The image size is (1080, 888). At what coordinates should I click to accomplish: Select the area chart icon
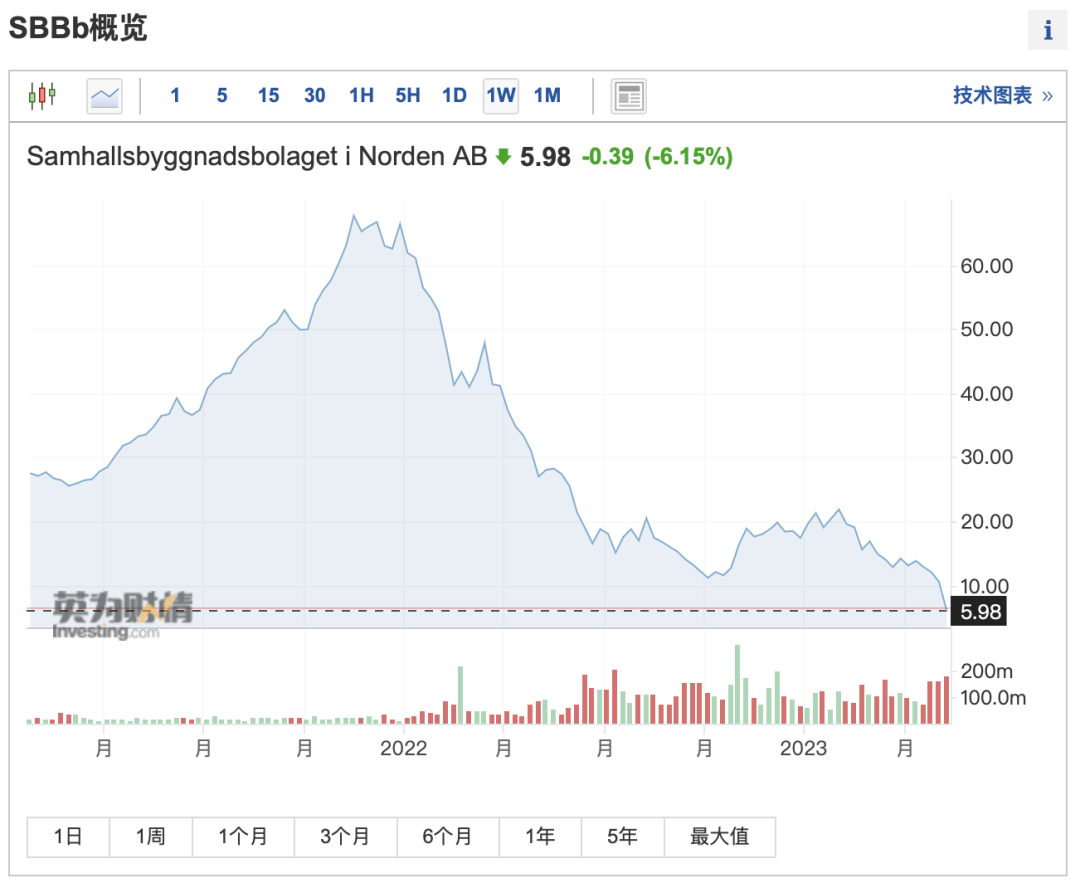pos(104,96)
